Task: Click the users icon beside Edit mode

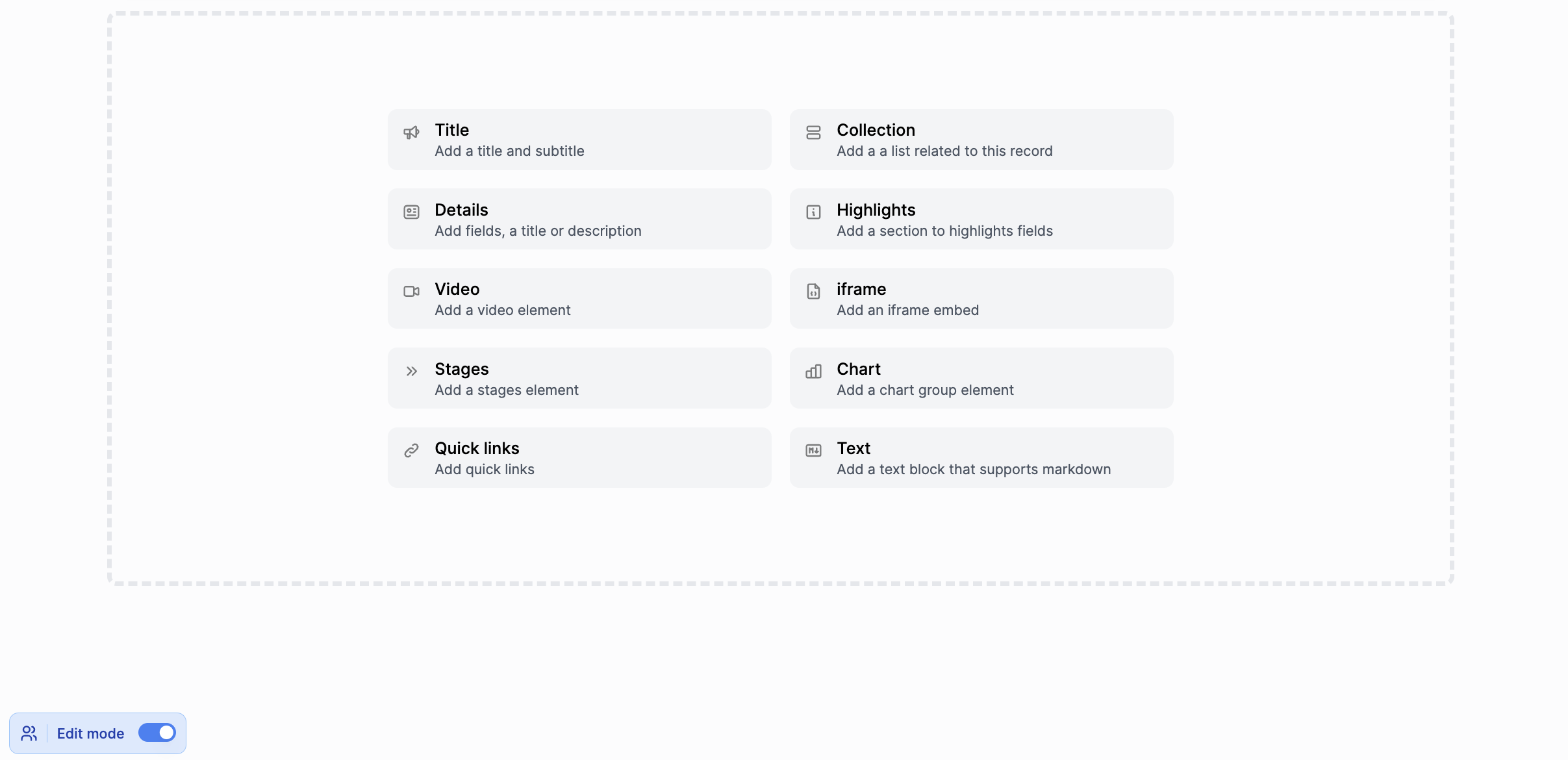Action: 29,733
